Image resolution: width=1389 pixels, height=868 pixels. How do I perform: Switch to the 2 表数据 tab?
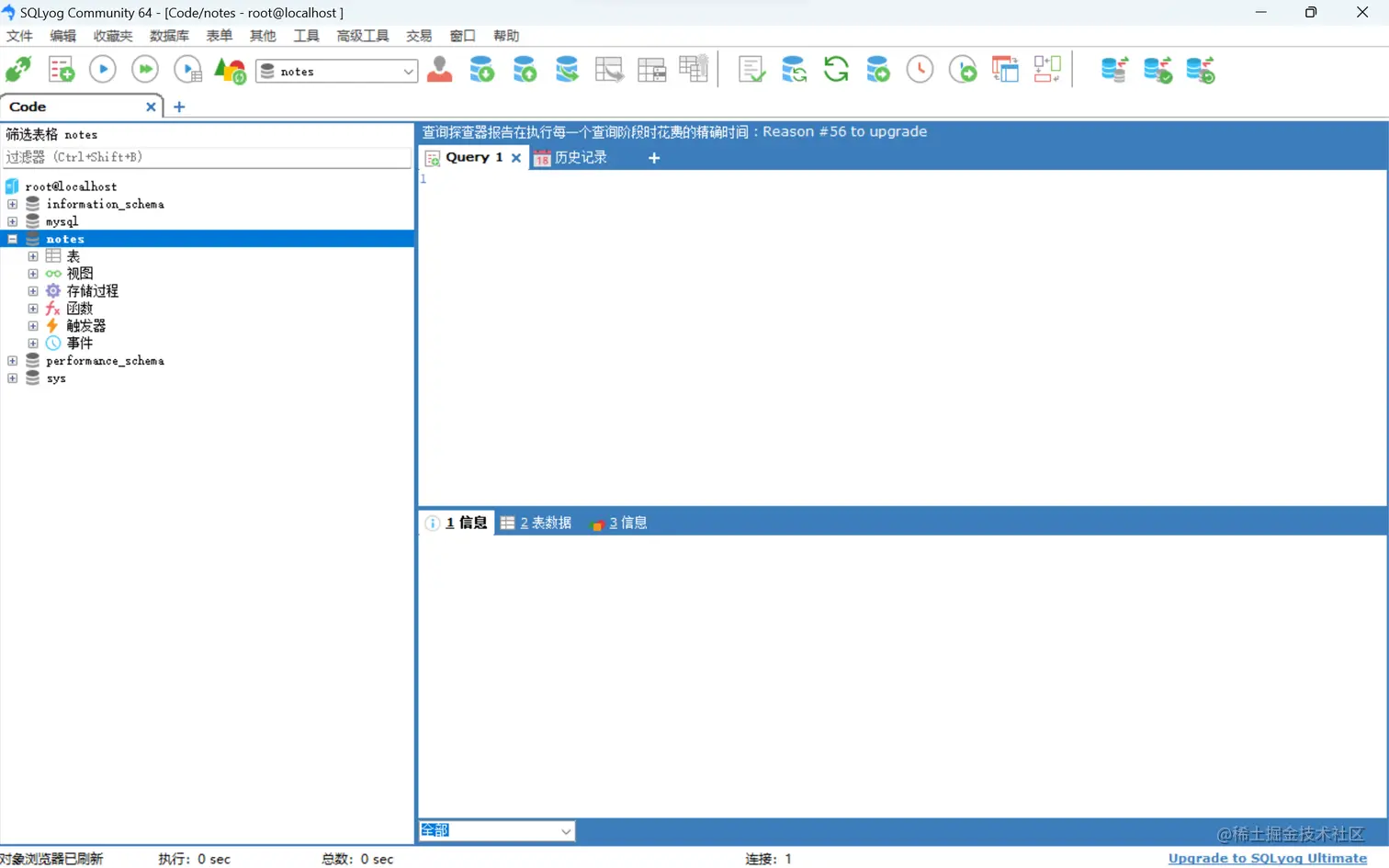536,523
